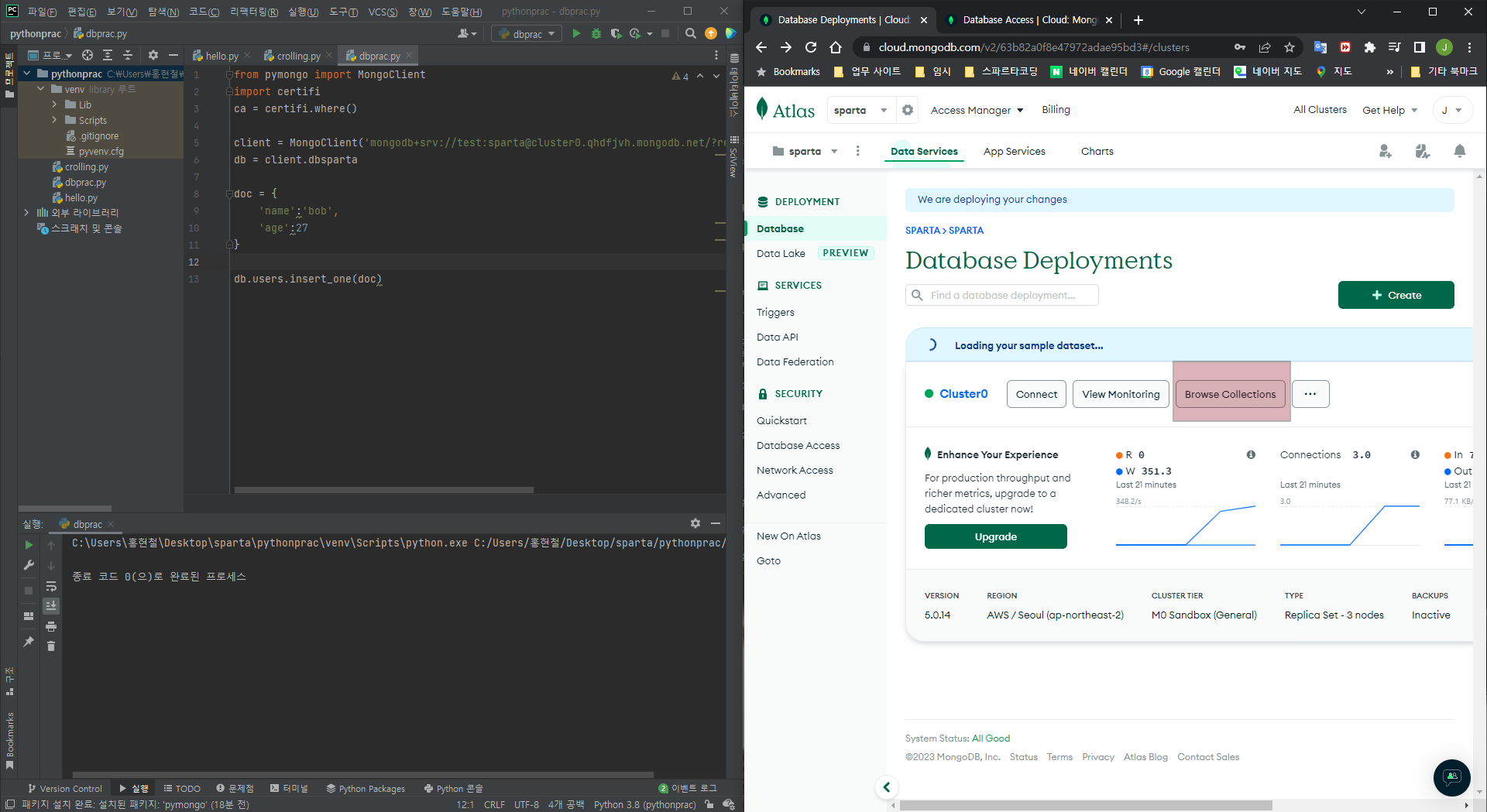Open Atlas alerts bell
Viewport: 1487px width, 812px height.
click(x=1460, y=151)
